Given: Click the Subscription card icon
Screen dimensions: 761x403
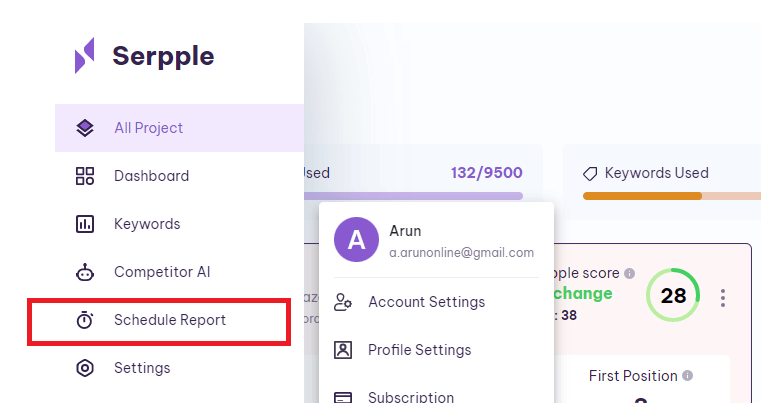Looking at the screenshot, I should pos(343,397).
